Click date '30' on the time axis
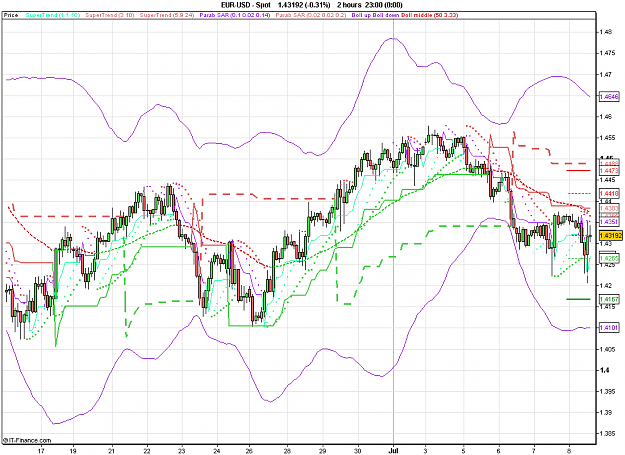Image resolution: width=625 pixels, height=455 pixels. tap(358, 451)
